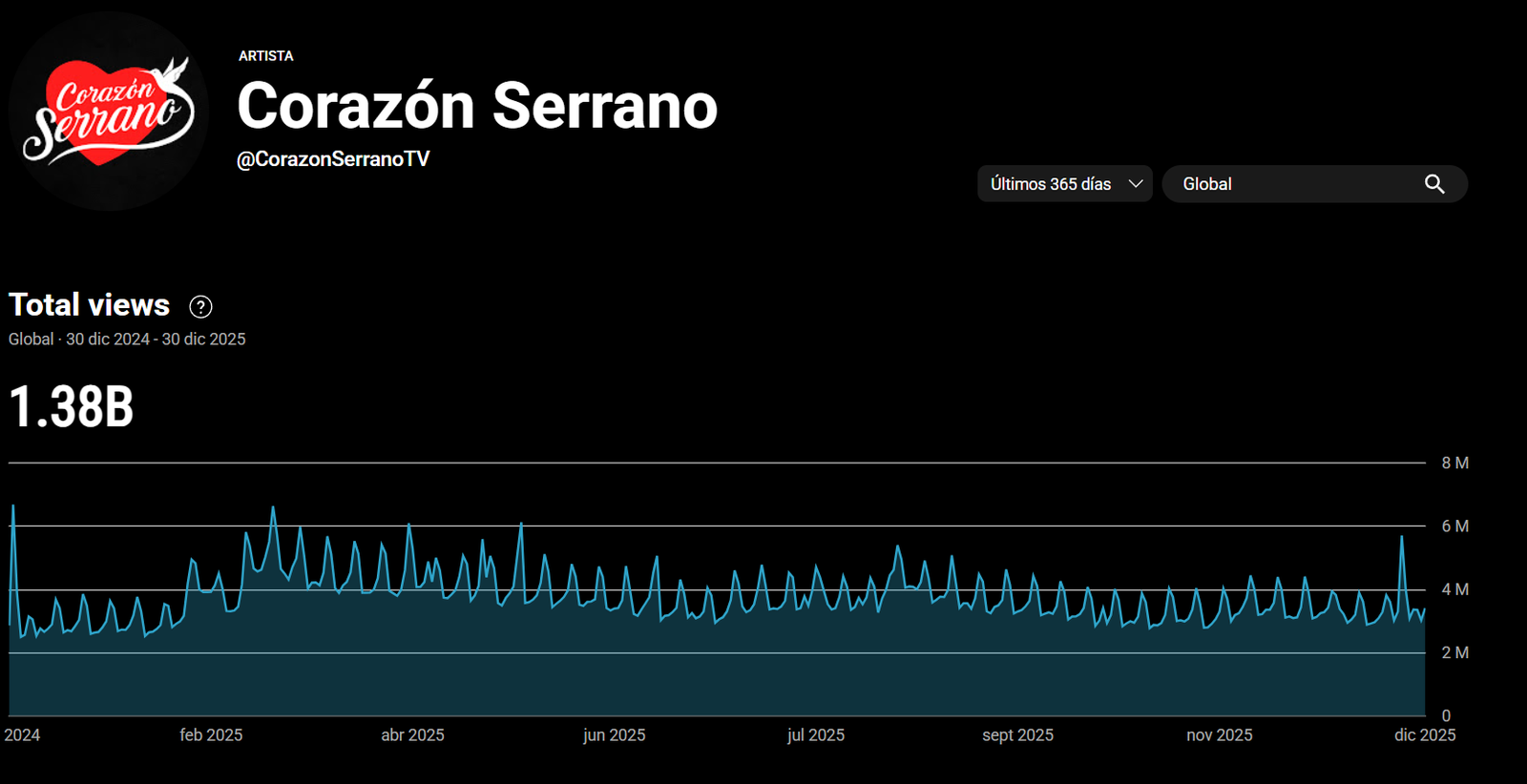Open the @CorazonSerranoTV channel handle
1527x784 pixels.
coord(333,159)
